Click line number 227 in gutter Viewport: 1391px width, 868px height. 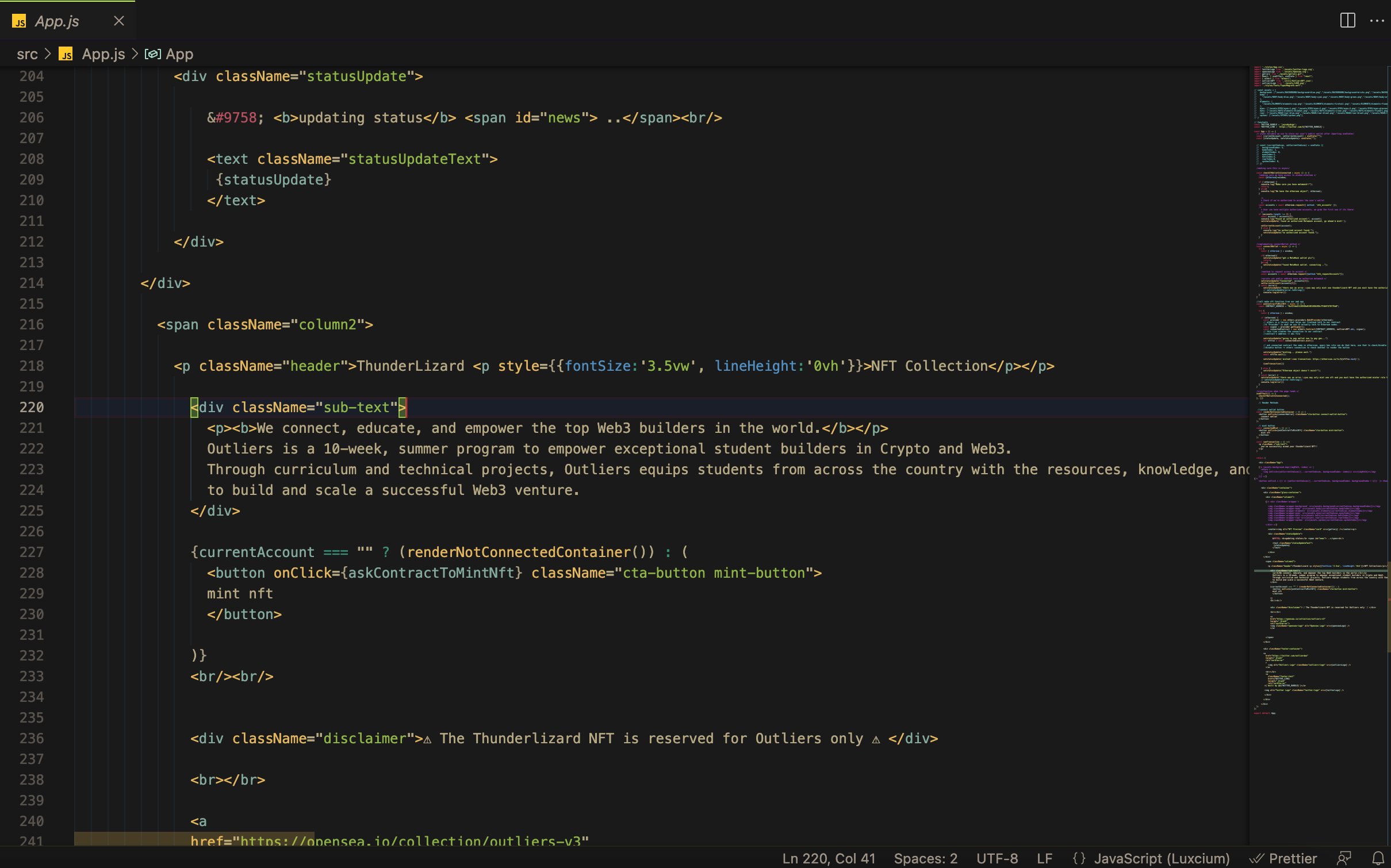32,552
